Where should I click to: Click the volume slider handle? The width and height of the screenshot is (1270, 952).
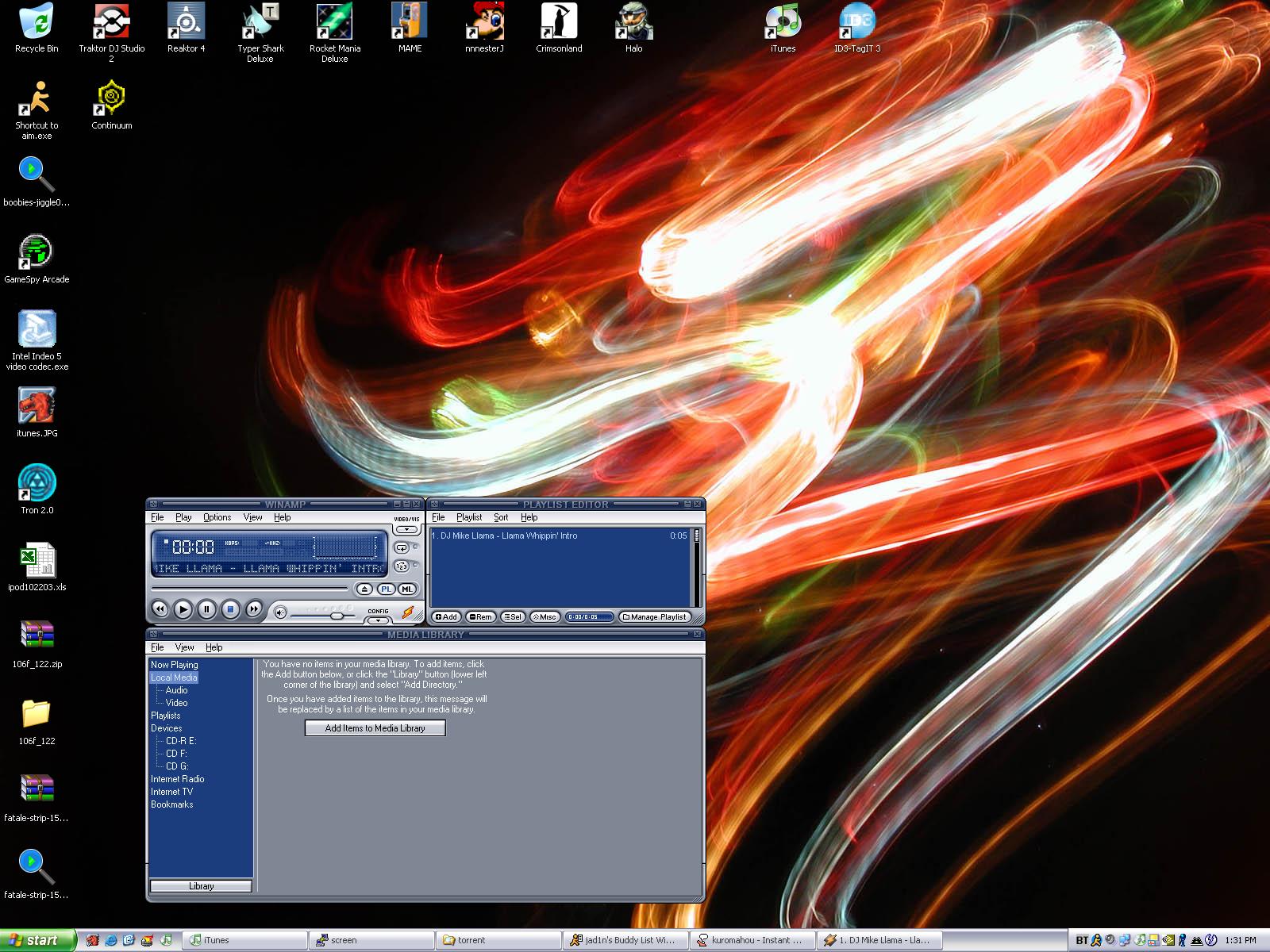(x=337, y=616)
